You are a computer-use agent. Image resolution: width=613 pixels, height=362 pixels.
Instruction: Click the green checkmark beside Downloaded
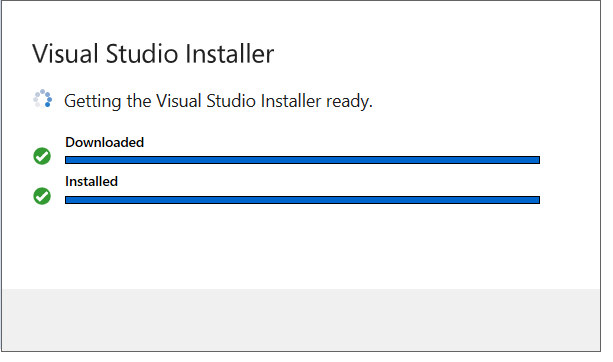(42, 156)
